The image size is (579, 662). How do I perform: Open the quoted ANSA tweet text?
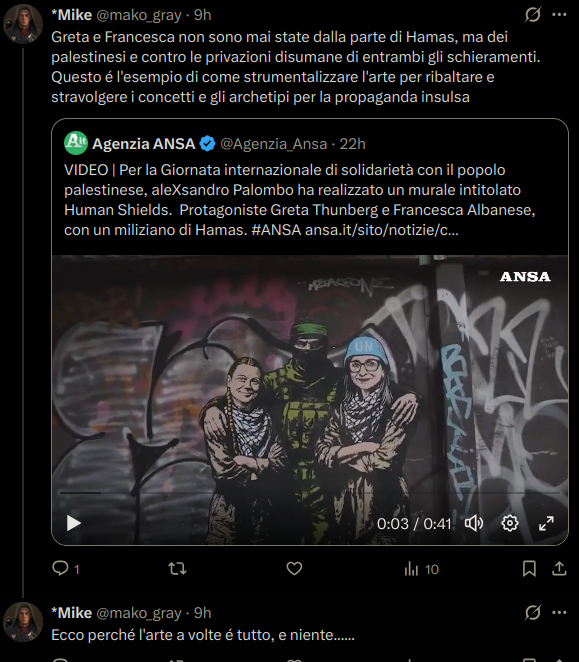tap(299, 200)
